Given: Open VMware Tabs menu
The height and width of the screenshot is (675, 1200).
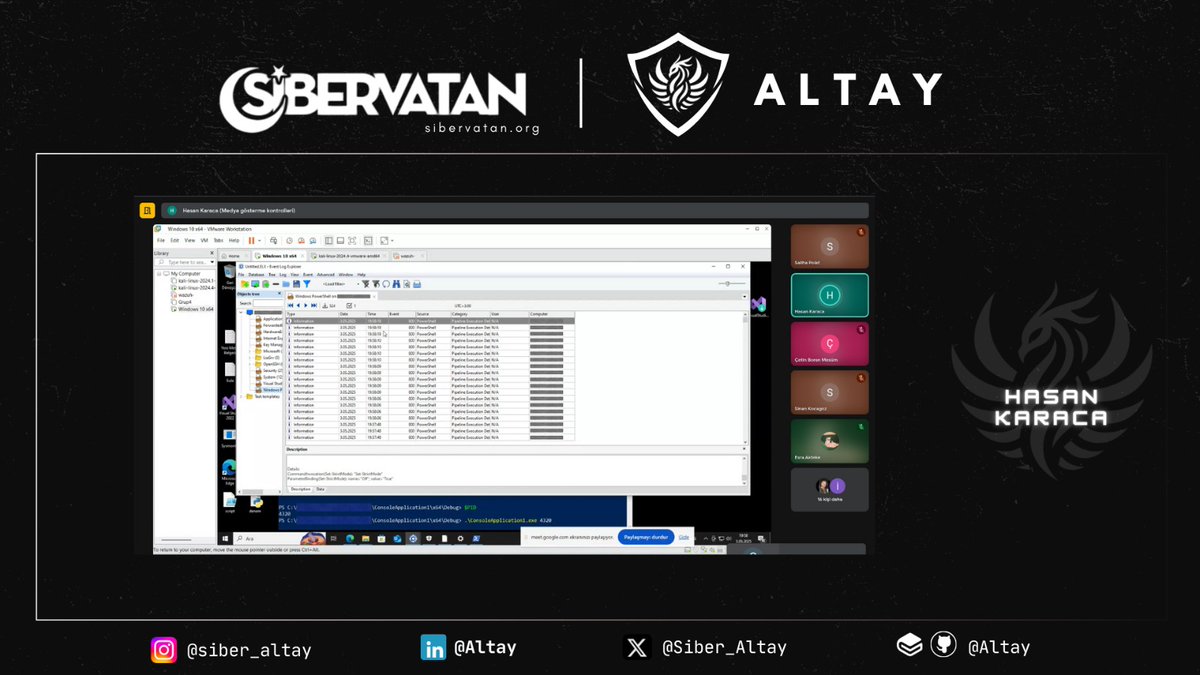Looking at the screenshot, I should [219, 241].
